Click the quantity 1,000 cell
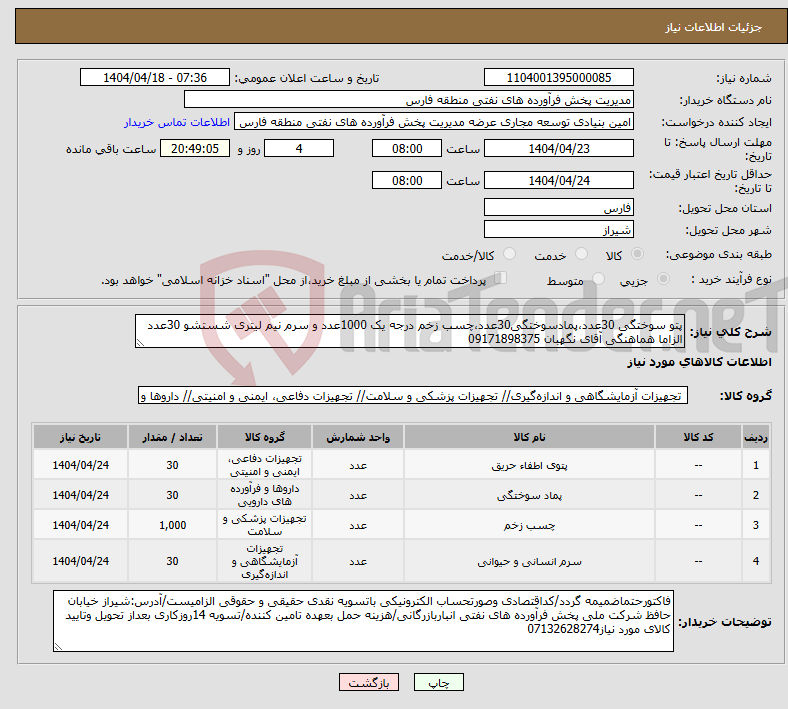Viewport: 788px width, 709px height. click(x=172, y=525)
